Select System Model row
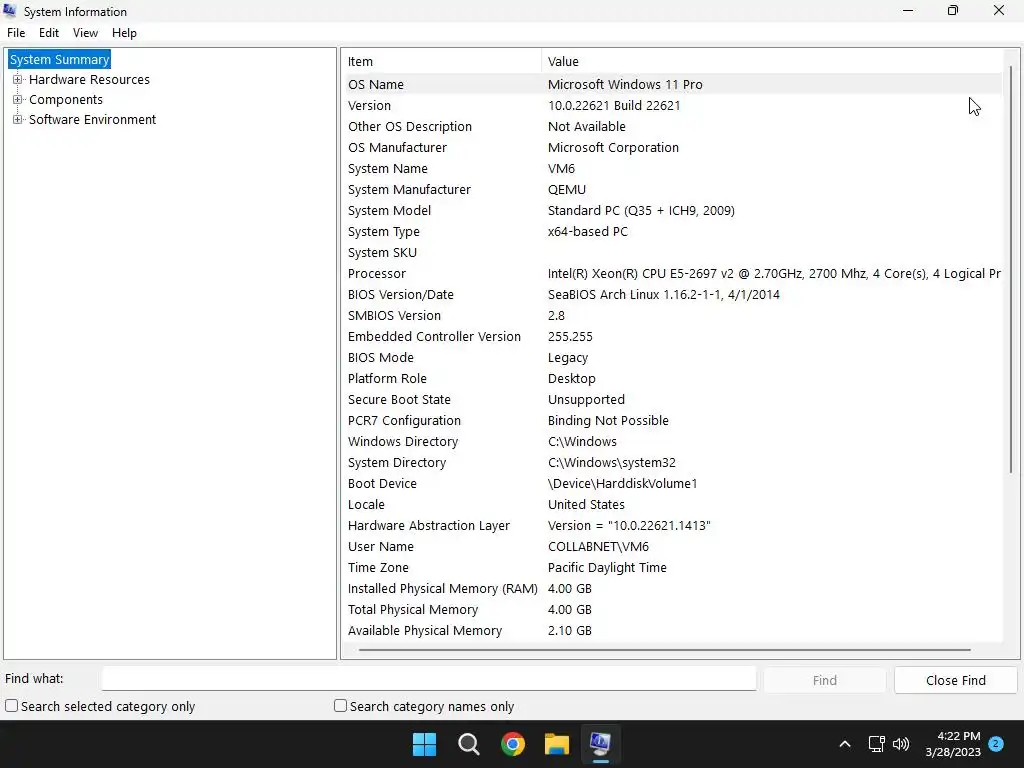Screen dimensions: 1024x768 [x=673, y=210]
